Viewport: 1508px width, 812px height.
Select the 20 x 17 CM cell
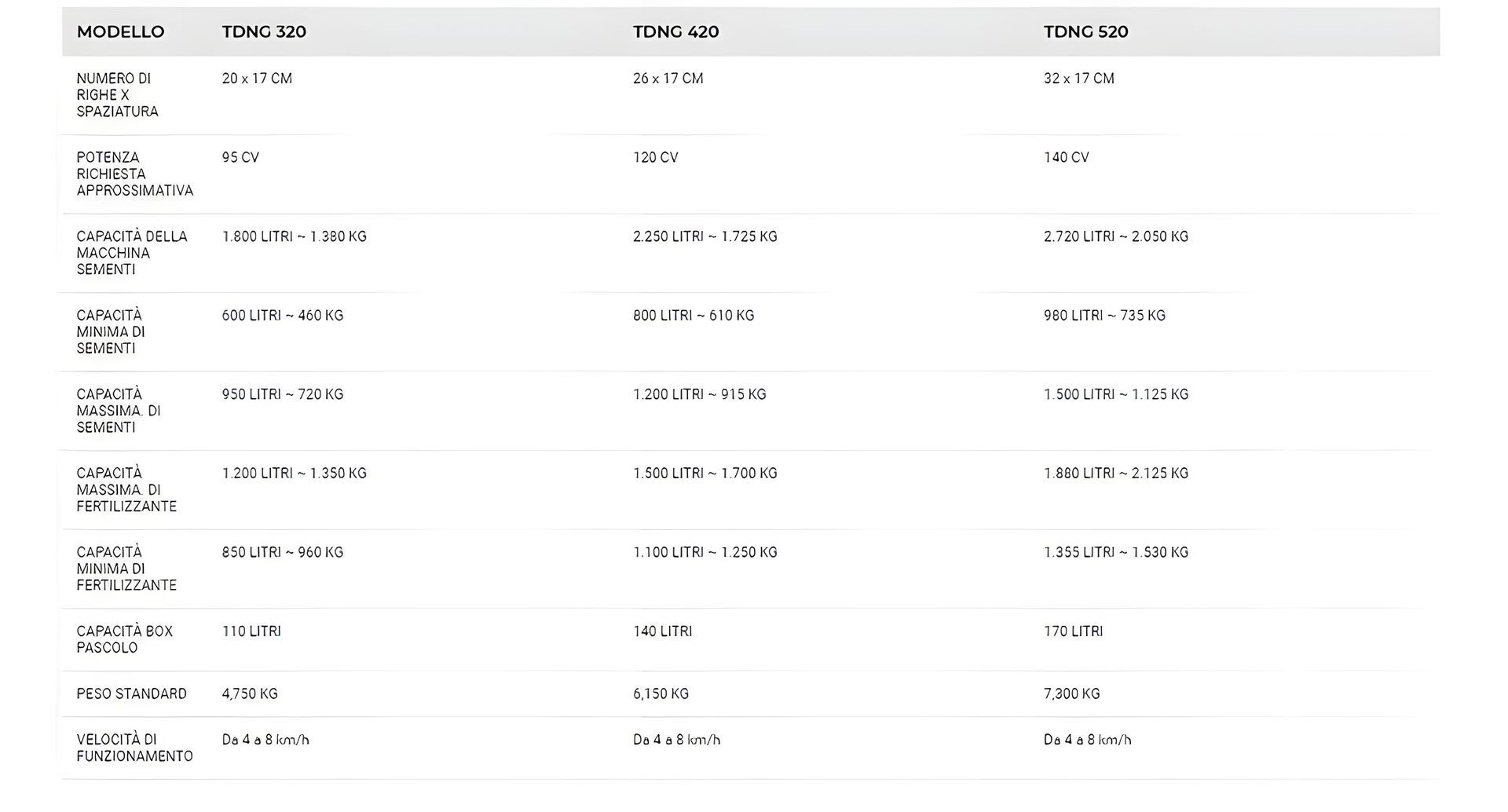click(257, 79)
